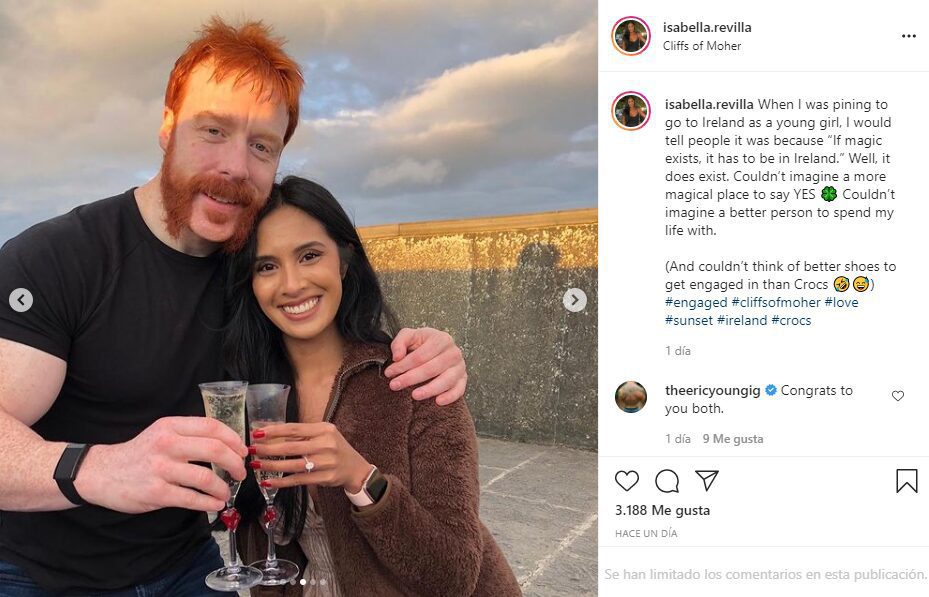Screen dimensions: 929x597
Task: Open the comment speech bubble icon
Action: [x=667, y=481]
